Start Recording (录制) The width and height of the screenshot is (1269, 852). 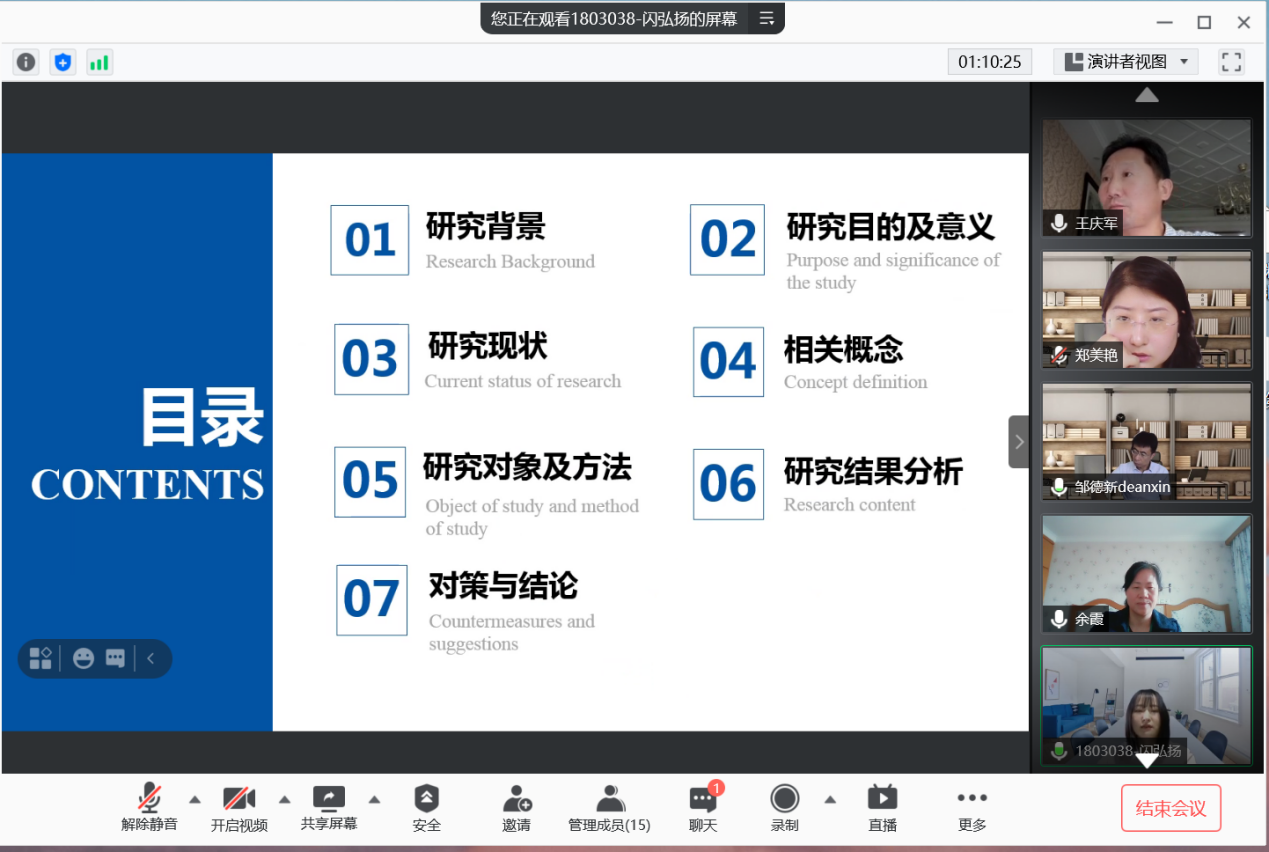pyautogui.click(x=785, y=807)
